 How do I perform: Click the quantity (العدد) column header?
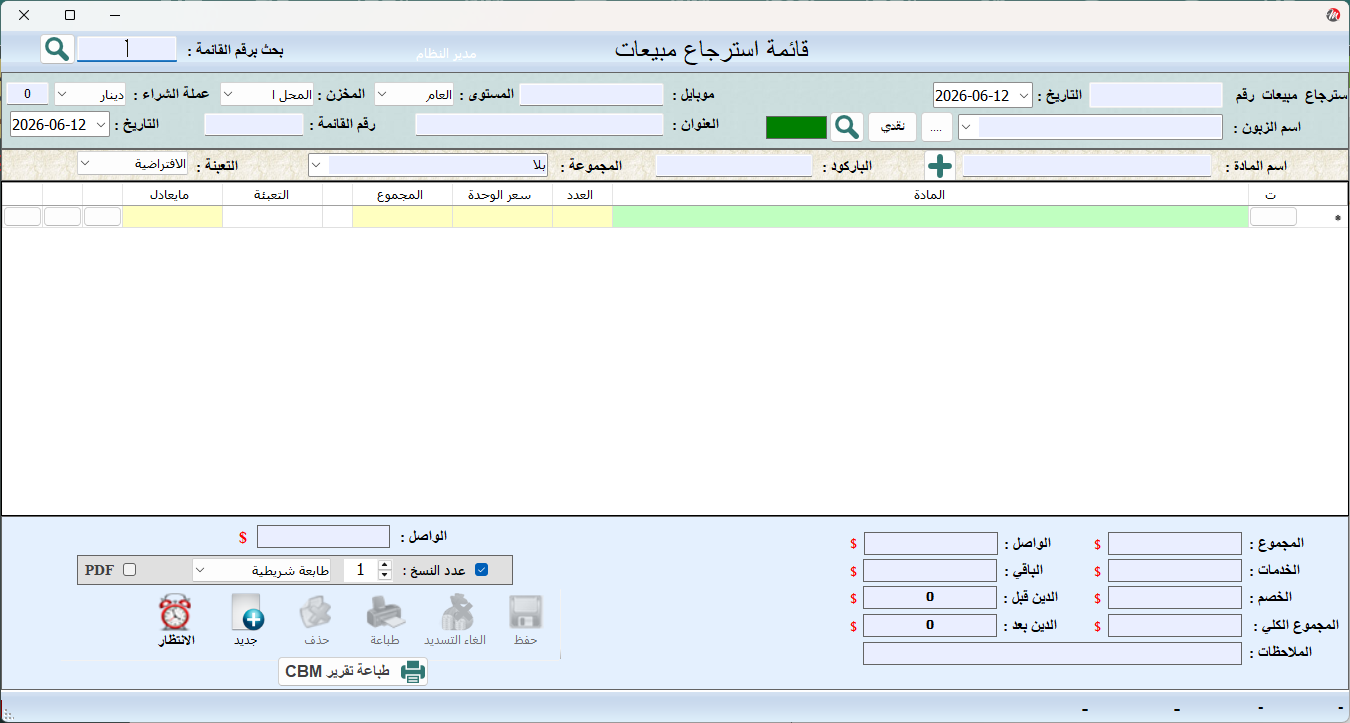582,195
